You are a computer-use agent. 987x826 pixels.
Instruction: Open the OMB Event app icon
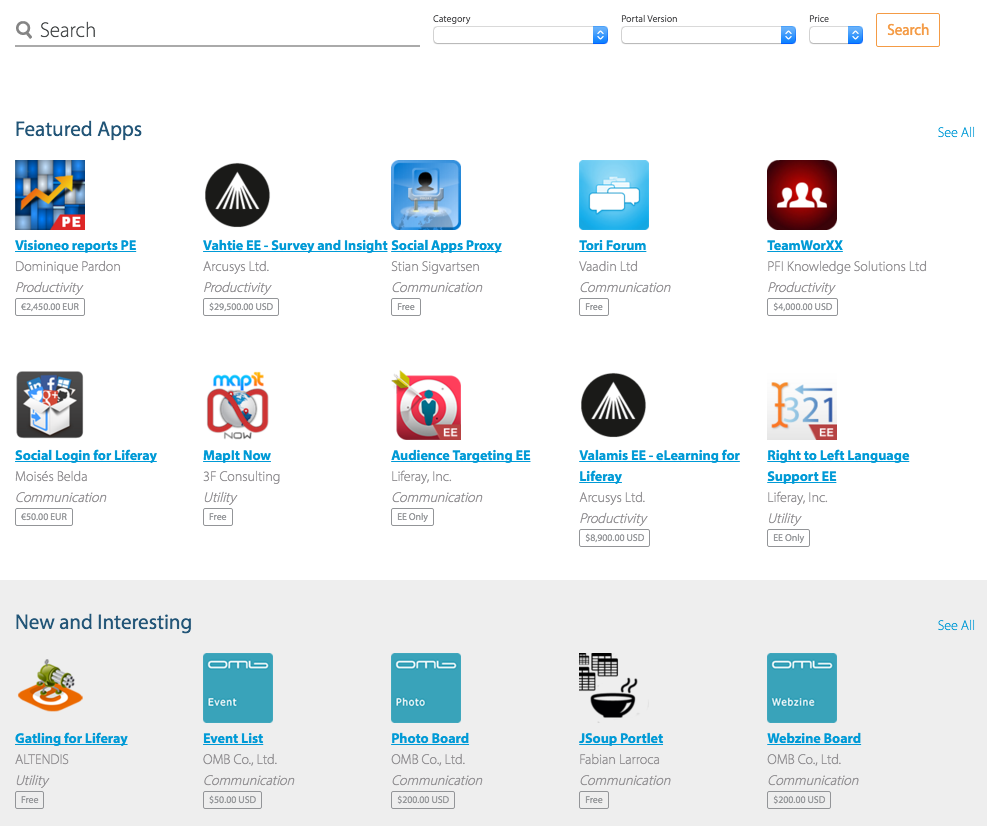coord(237,687)
